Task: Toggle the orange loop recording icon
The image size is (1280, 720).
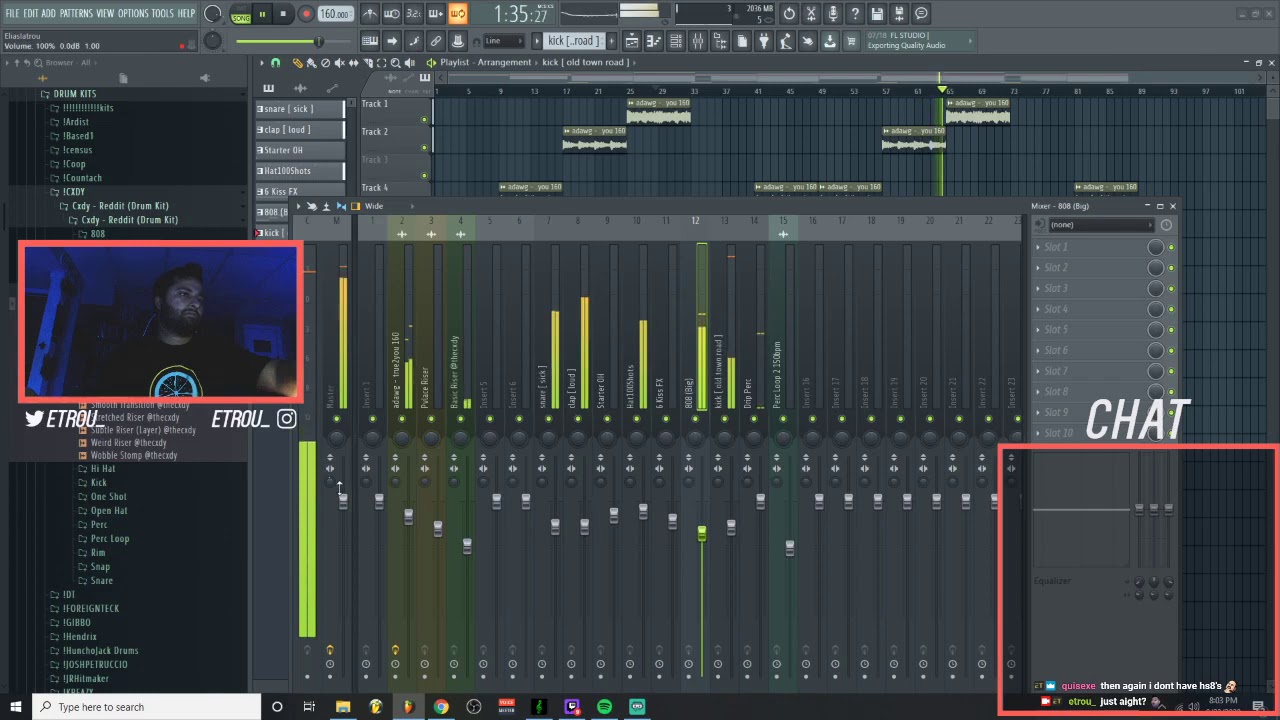Action: click(457, 14)
